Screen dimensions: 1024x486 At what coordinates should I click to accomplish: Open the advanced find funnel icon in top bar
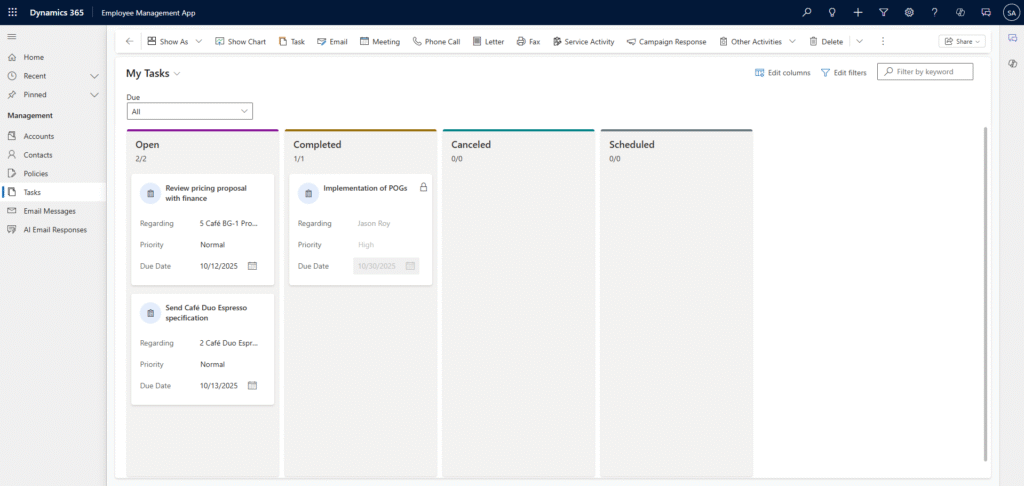point(883,12)
